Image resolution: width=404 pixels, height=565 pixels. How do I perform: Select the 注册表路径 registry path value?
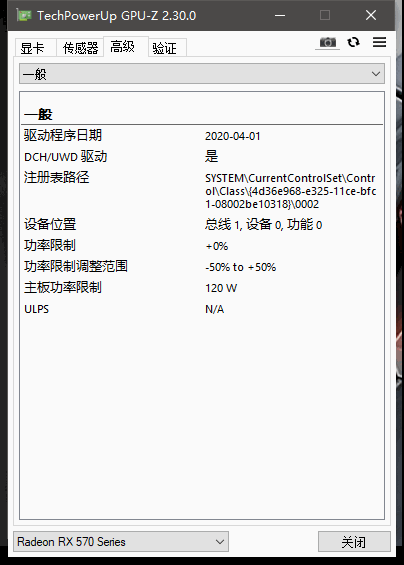tap(290, 191)
